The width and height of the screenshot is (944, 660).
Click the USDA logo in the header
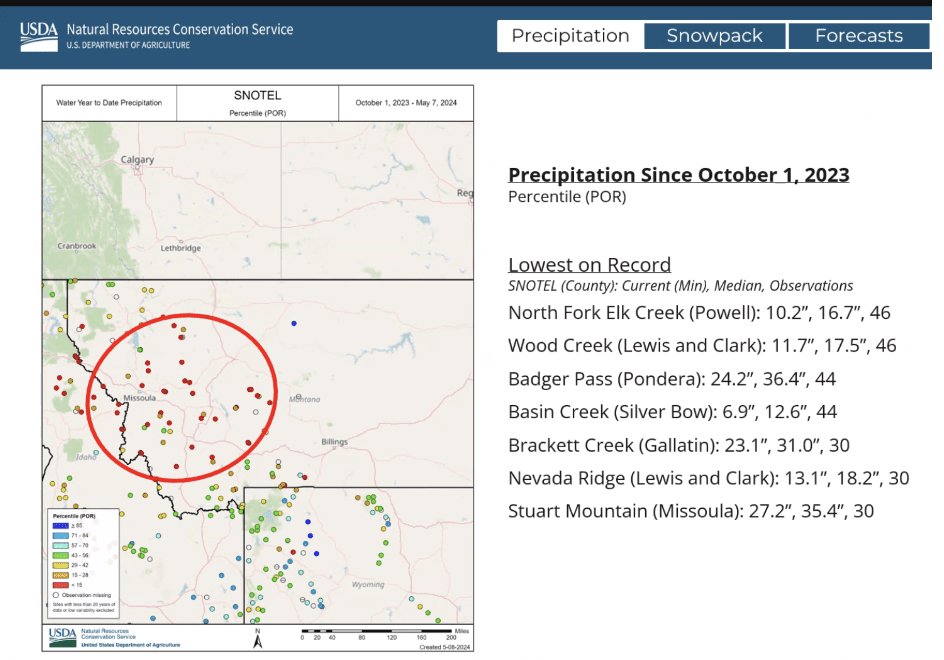(x=39, y=36)
